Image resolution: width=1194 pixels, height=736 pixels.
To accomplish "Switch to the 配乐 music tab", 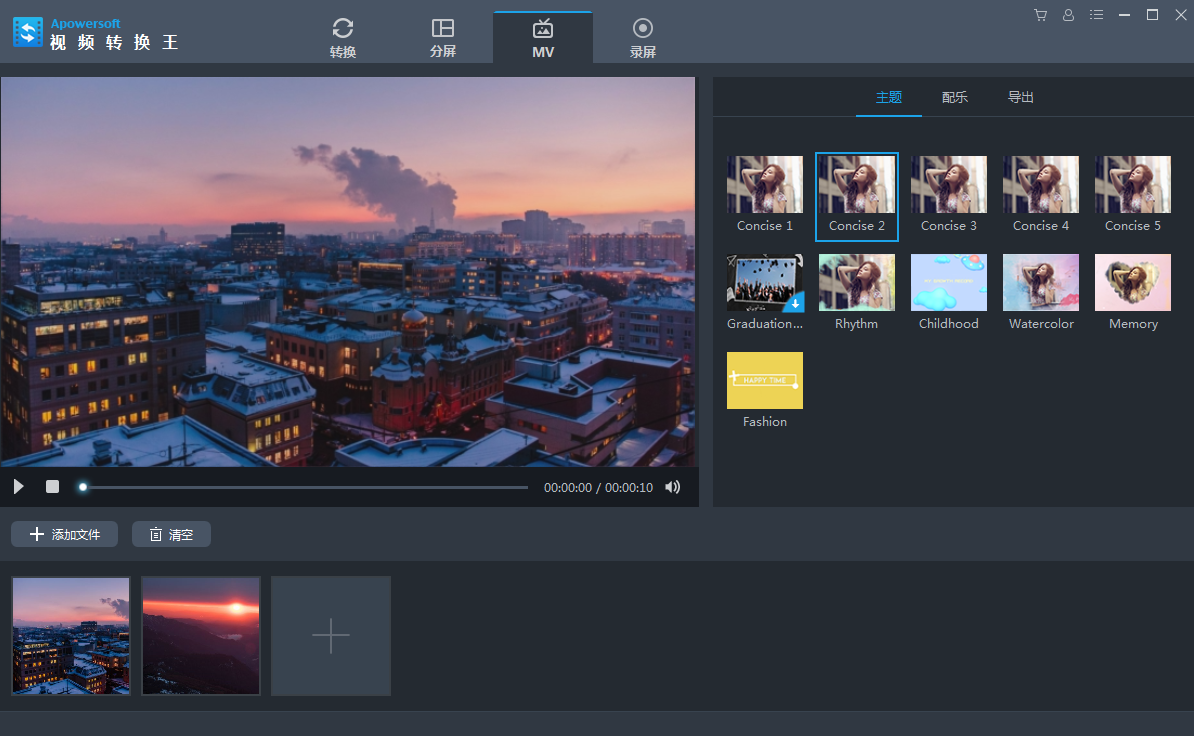I will (x=954, y=97).
